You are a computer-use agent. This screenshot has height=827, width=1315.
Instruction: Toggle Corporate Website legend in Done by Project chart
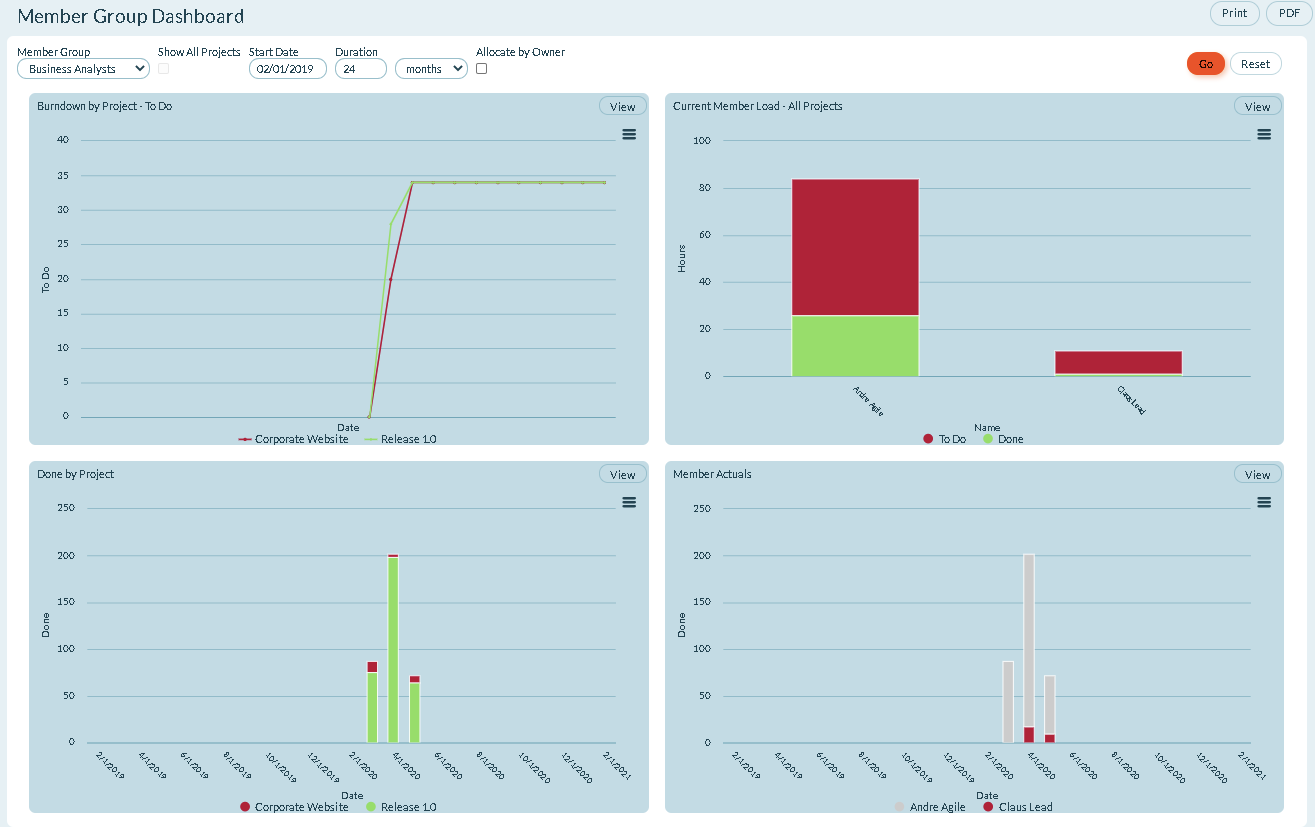tap(293, 807)
